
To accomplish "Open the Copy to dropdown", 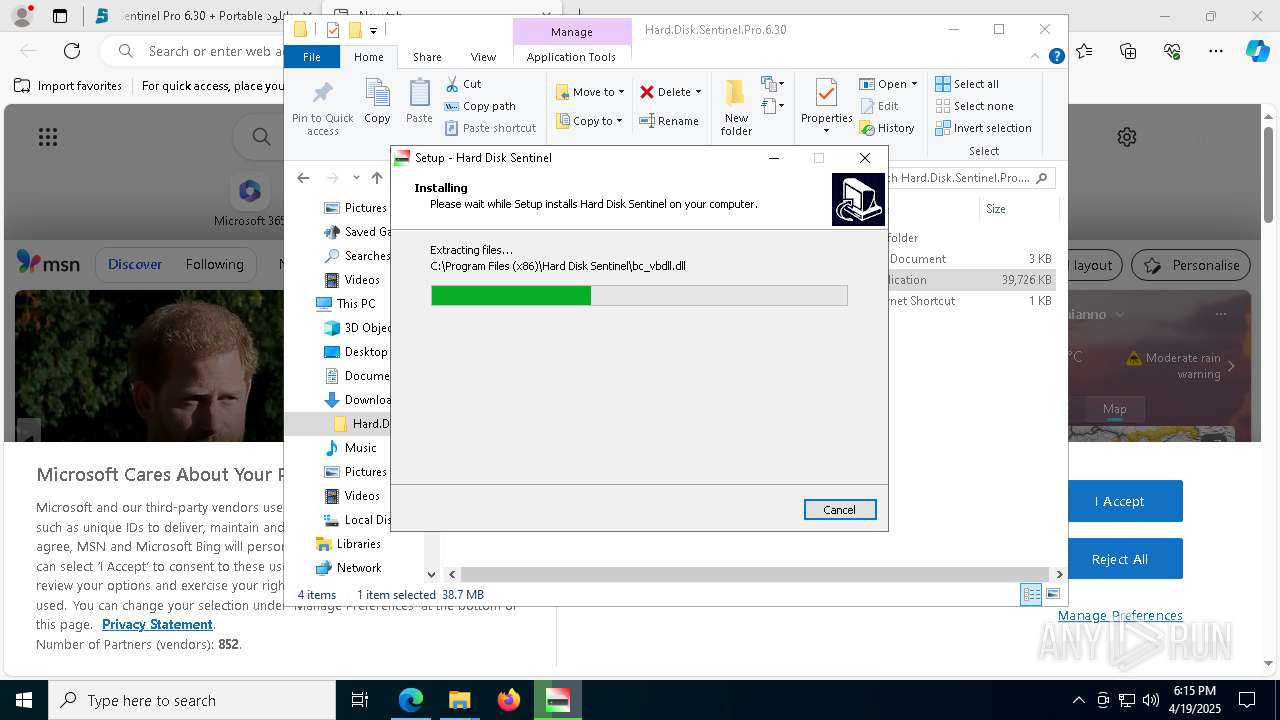I will (589, 121).
